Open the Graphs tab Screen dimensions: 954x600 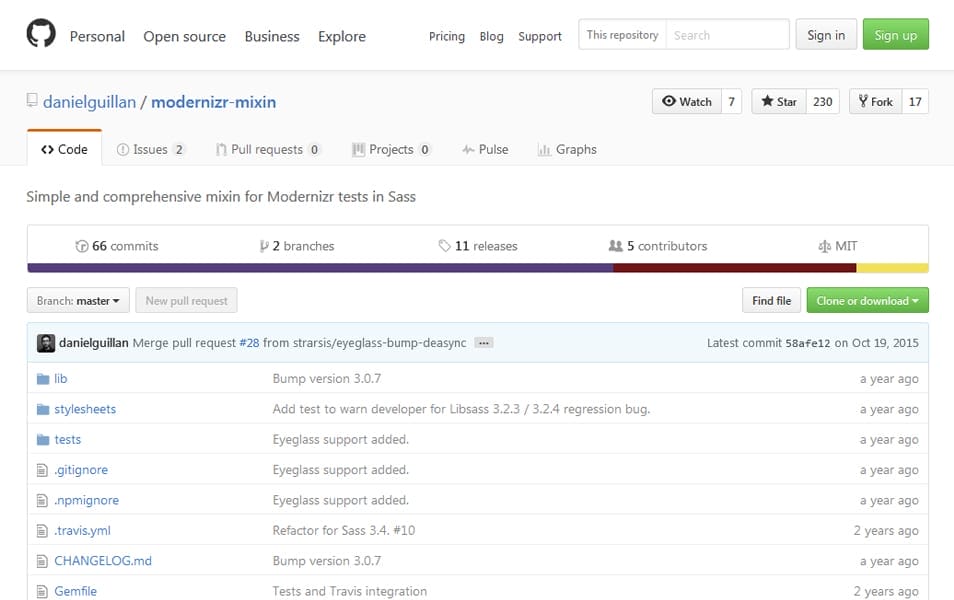(567, 149)
